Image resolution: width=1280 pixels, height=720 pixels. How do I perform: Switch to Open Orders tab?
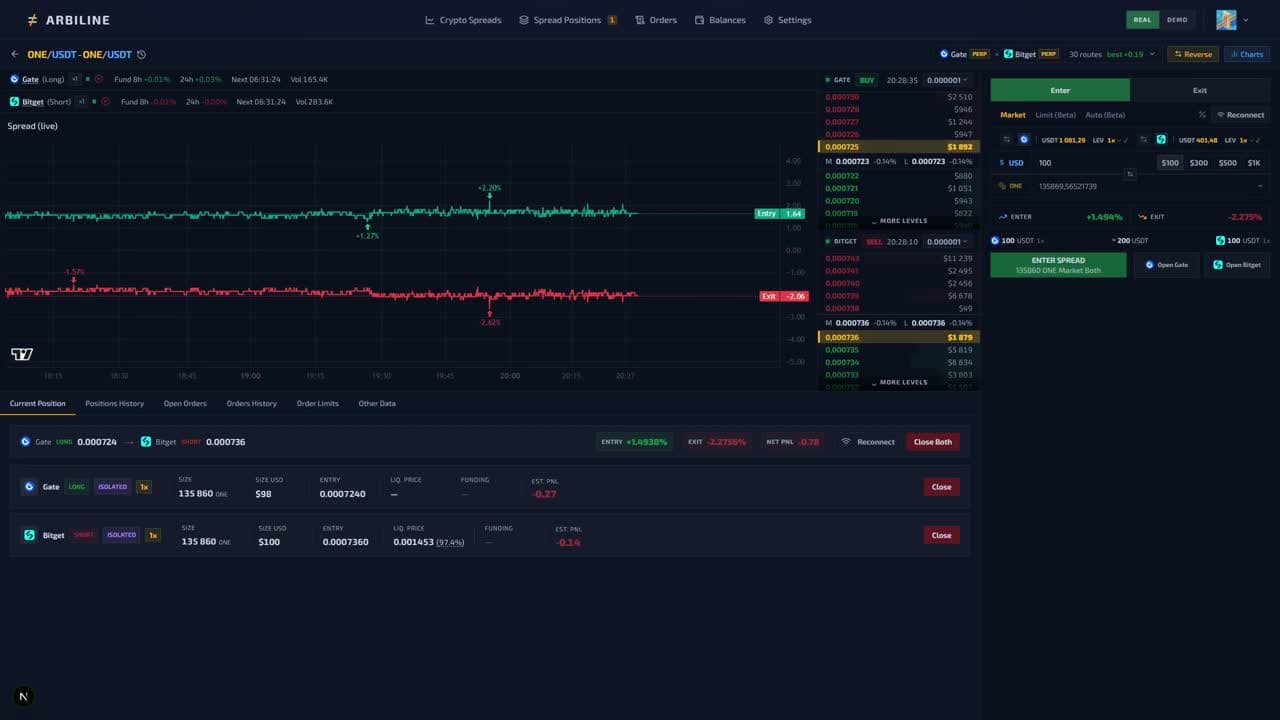pyautogui.click(x=185, y=403)
